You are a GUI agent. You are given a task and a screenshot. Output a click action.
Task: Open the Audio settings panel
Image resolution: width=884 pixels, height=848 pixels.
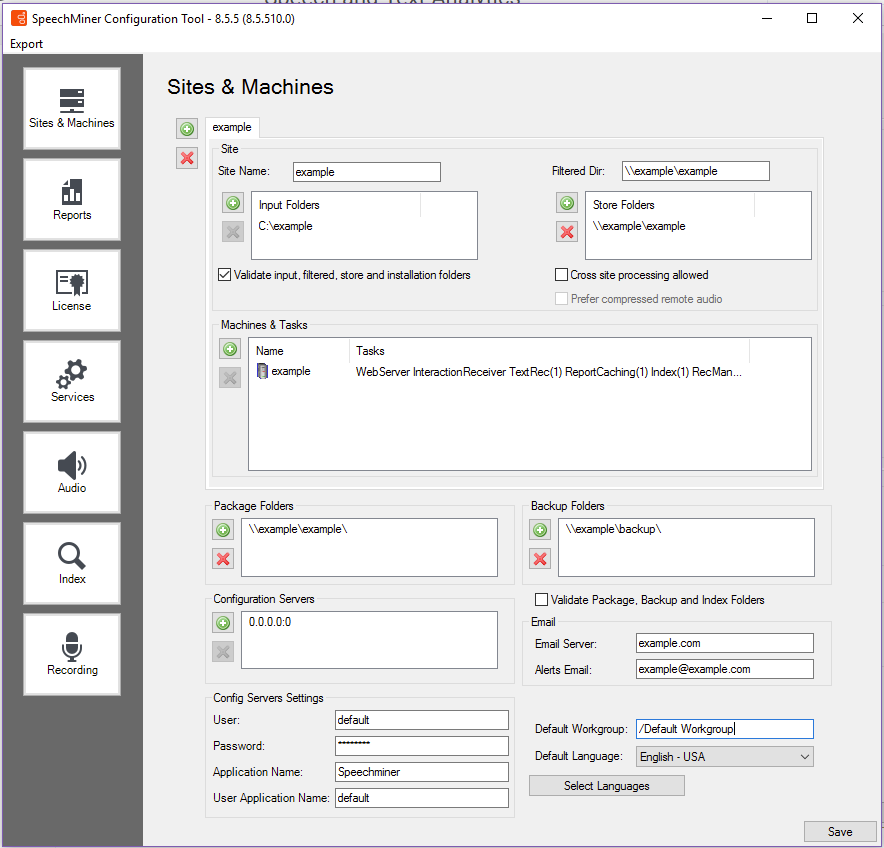tap(72, 472)
